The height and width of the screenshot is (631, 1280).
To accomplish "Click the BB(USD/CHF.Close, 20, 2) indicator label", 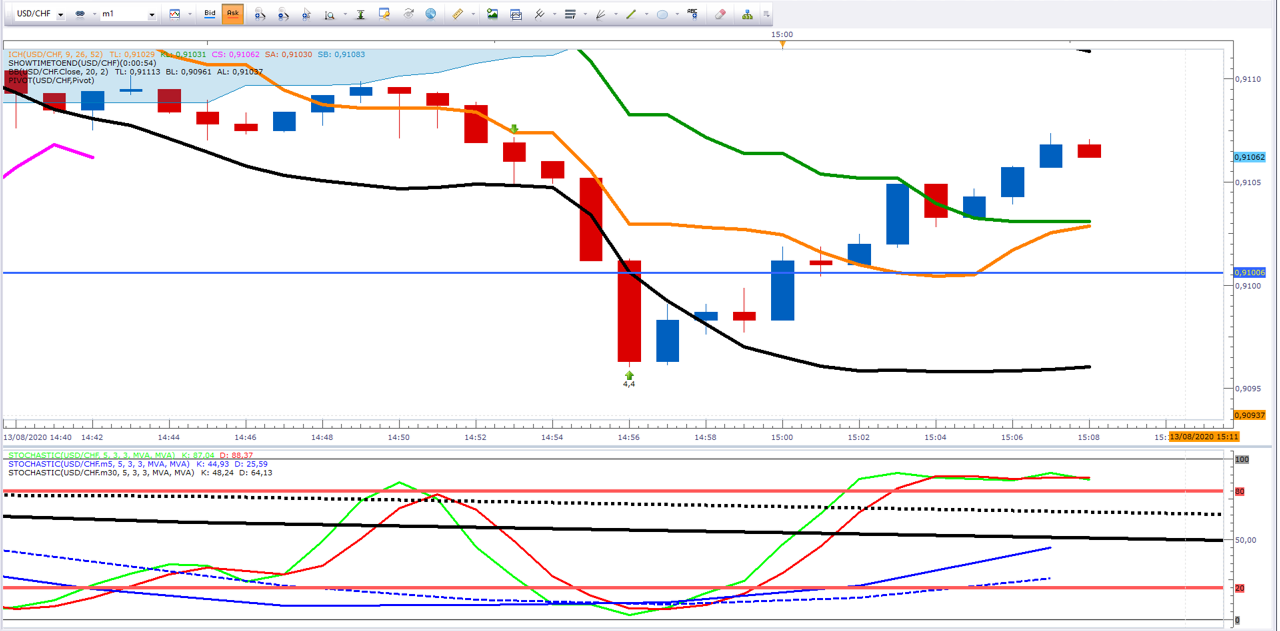I will [x=58, y=72].
